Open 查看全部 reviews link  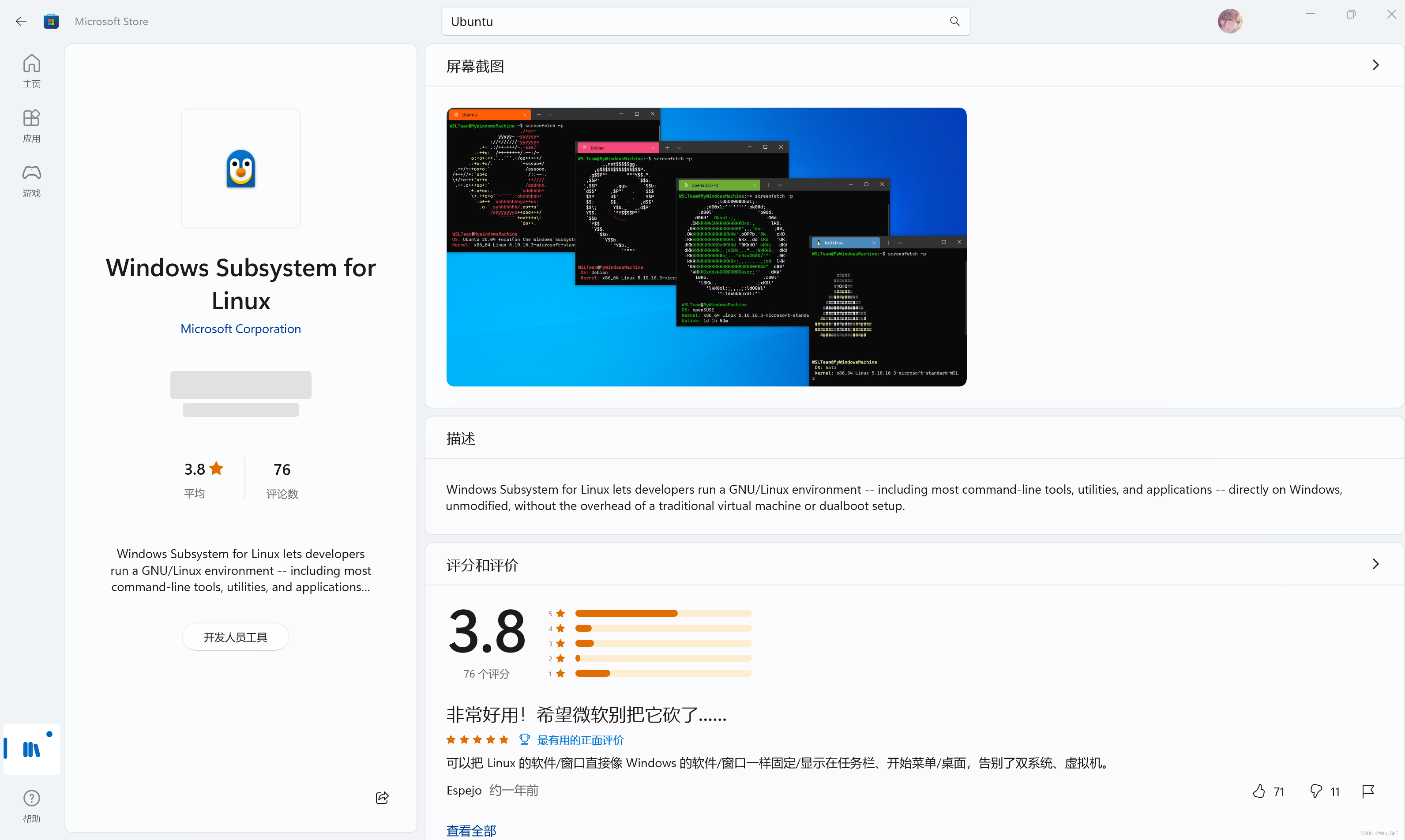[x=471, y=830]
